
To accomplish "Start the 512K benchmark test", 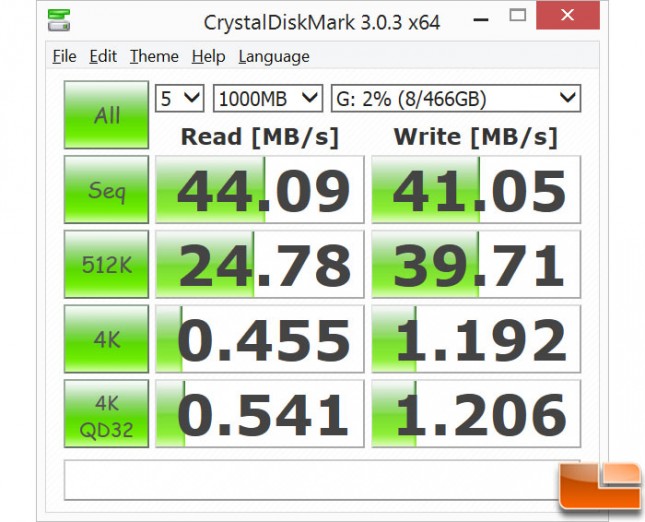I will [x=106, y=264].
